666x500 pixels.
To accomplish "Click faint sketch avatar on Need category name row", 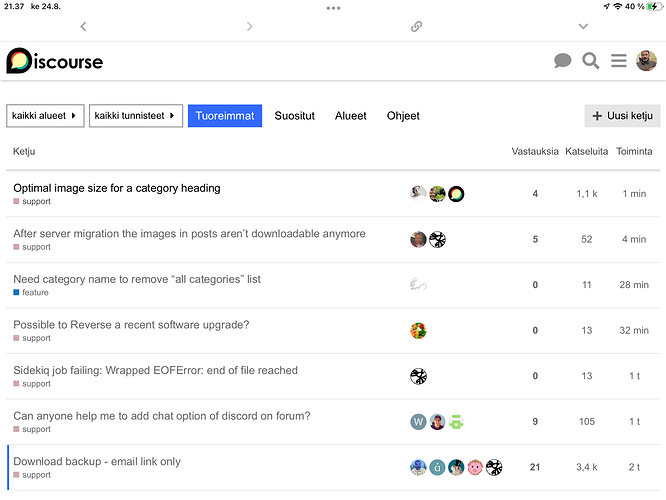I will pos(418,285).
